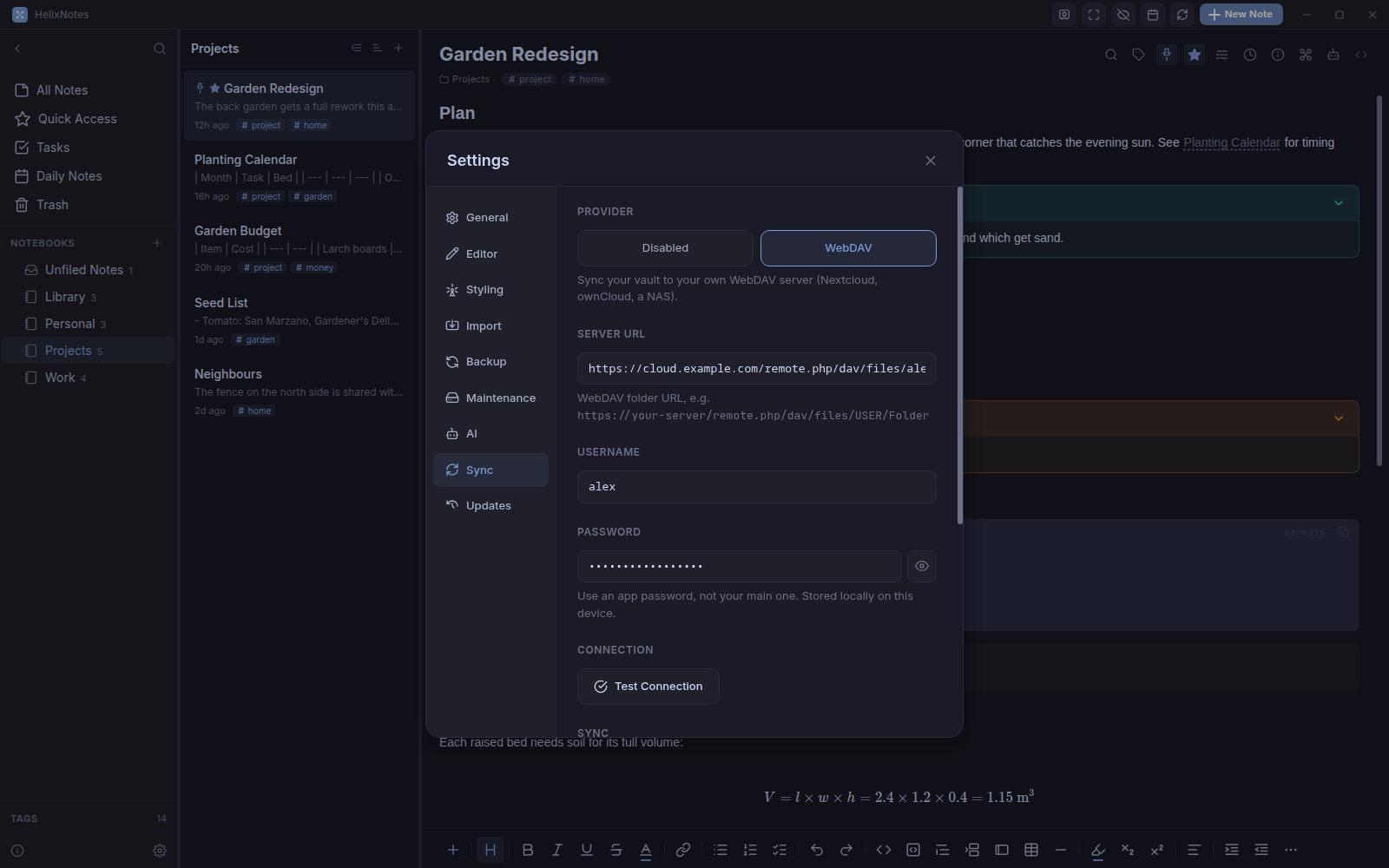Click the Settings dialog scrollbar
Screen dimensions: 1389x868
point(959,356)
